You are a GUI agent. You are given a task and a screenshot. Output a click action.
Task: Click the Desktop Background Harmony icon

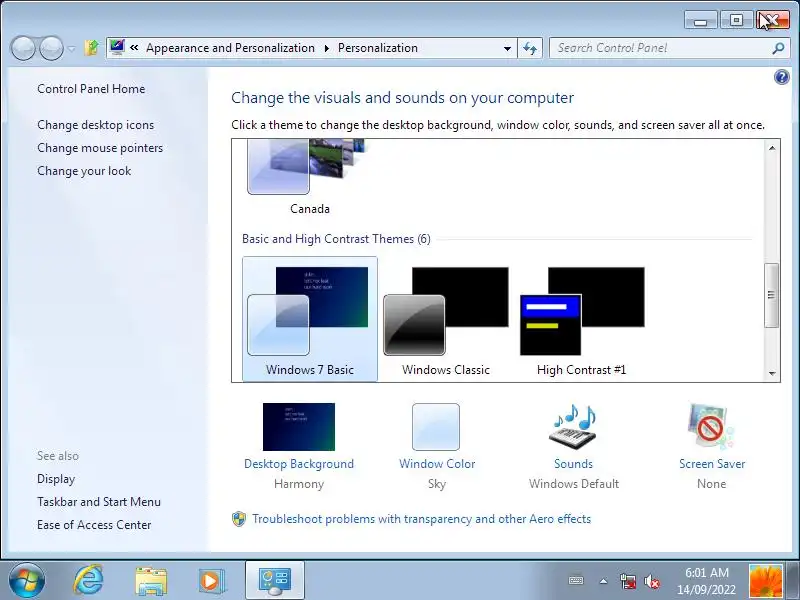pos(299,427)
